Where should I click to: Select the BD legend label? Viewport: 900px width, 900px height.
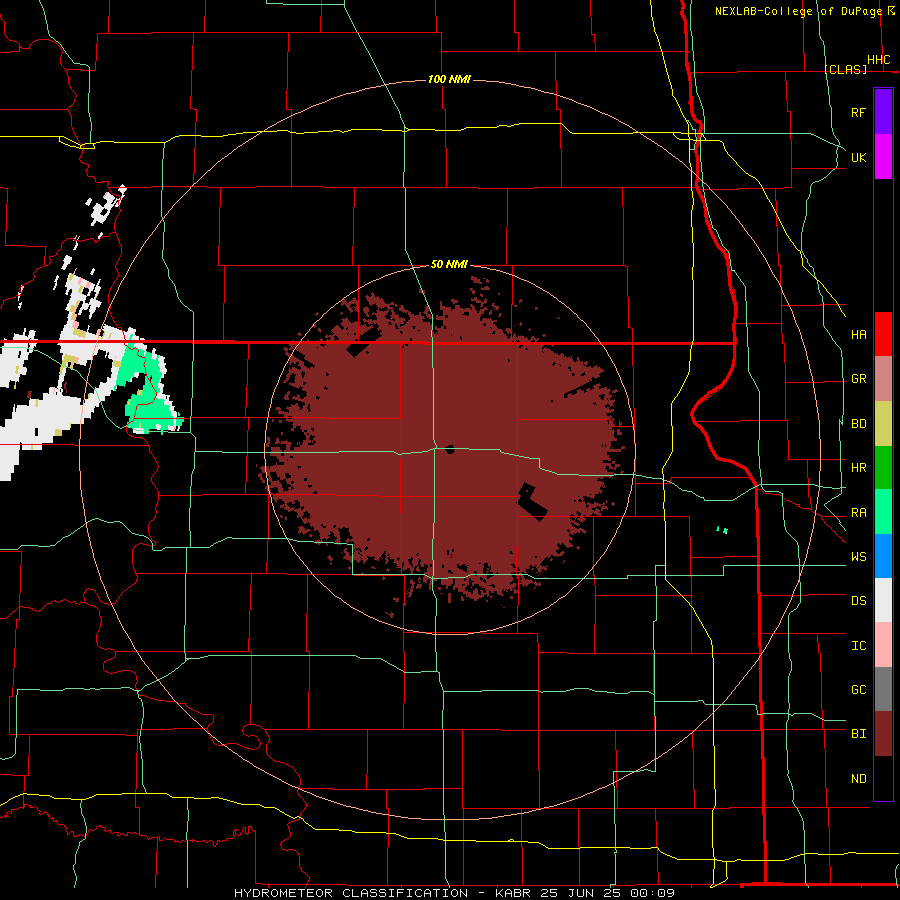coord(858,424)
